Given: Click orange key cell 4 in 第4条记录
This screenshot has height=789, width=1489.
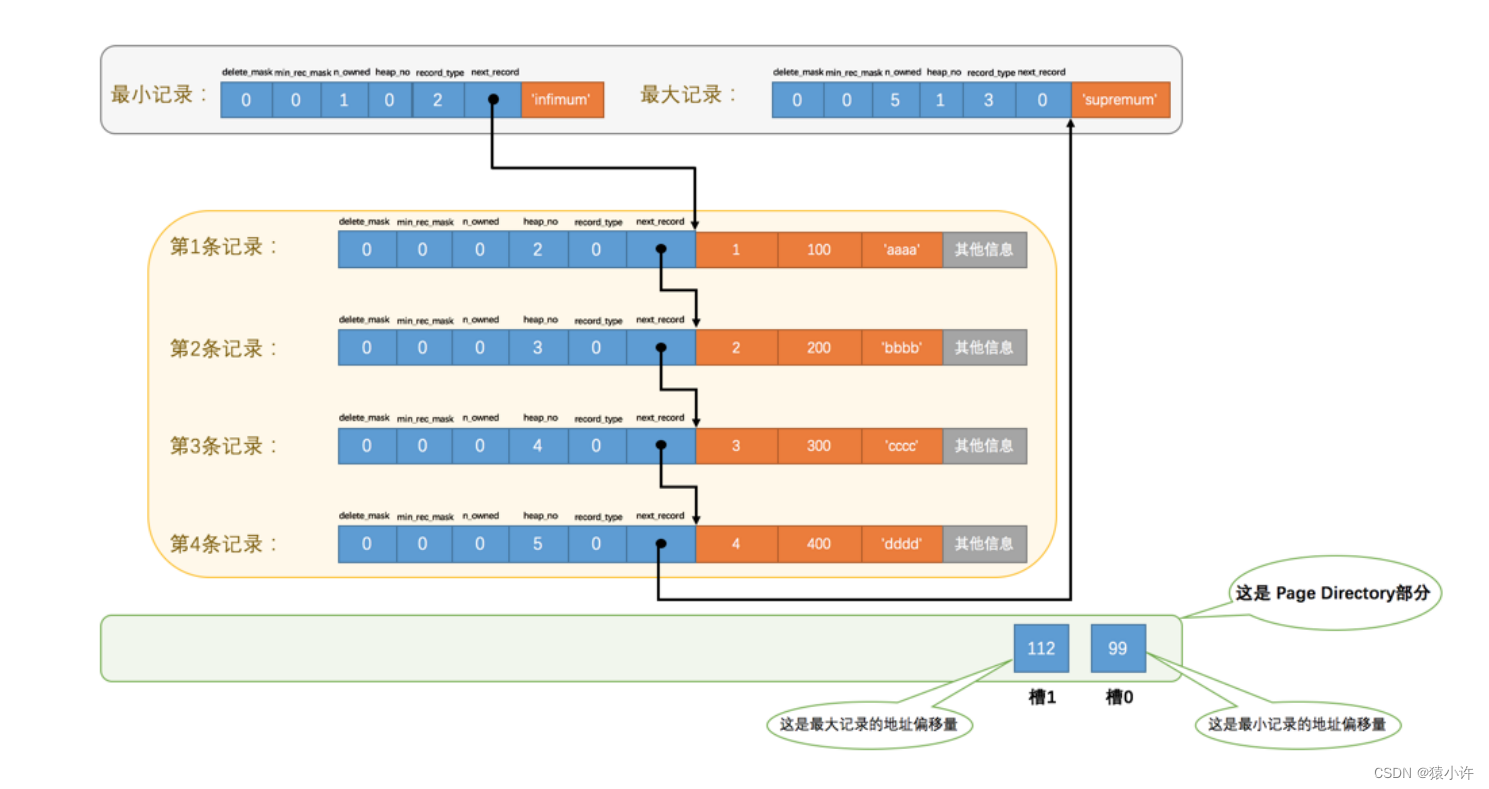Looking at the screenshot, I should point(736,543).
